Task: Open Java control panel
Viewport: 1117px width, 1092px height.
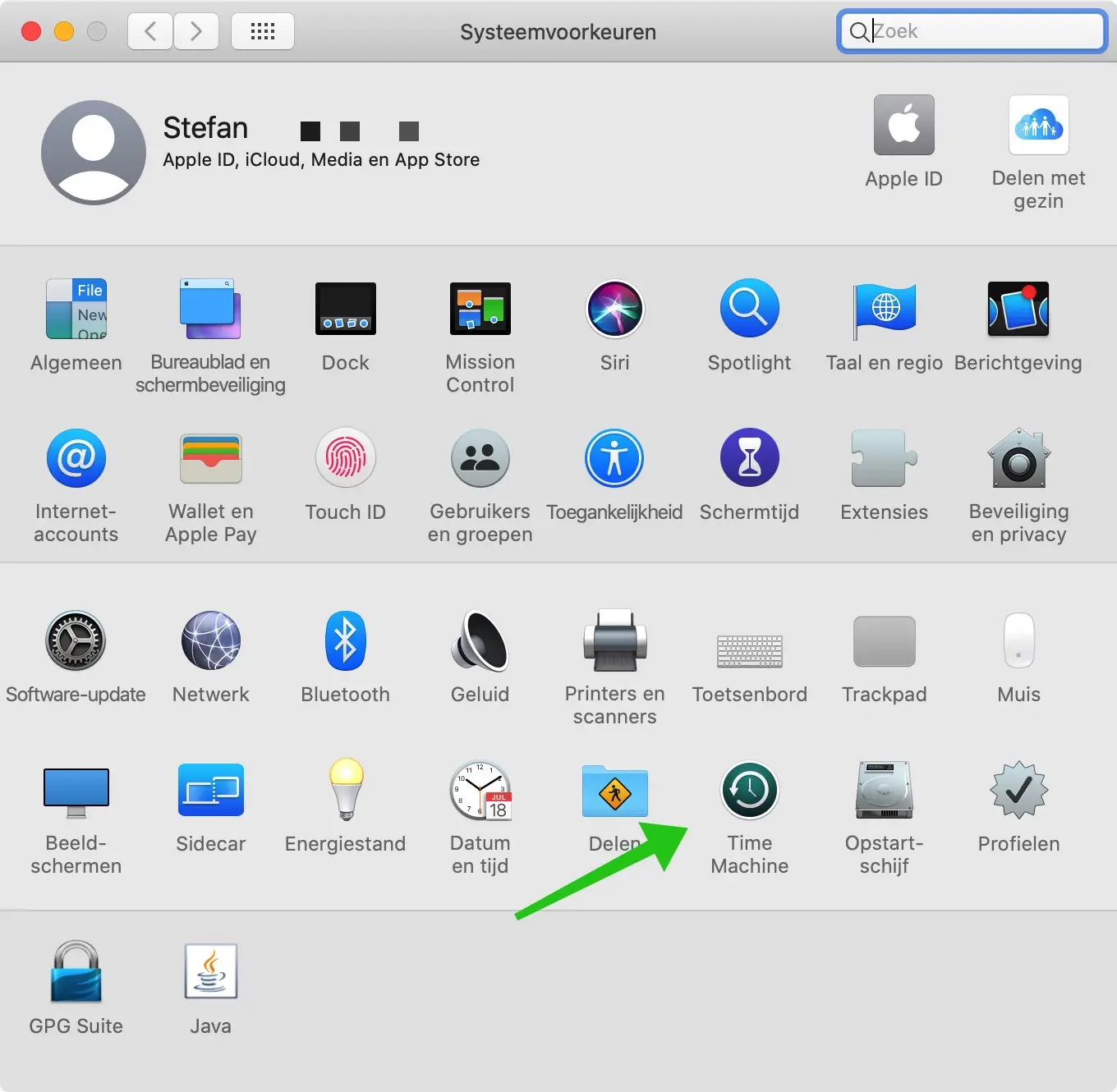Action: pos(211,971)
